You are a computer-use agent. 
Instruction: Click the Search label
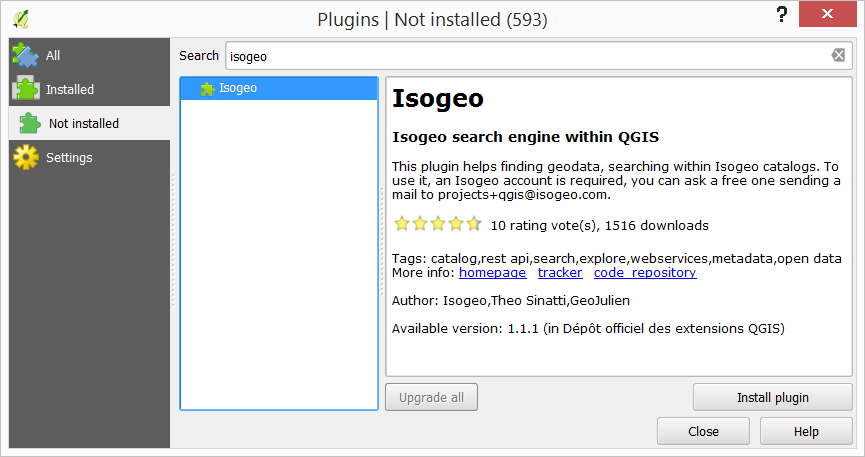tap(199, 56)
